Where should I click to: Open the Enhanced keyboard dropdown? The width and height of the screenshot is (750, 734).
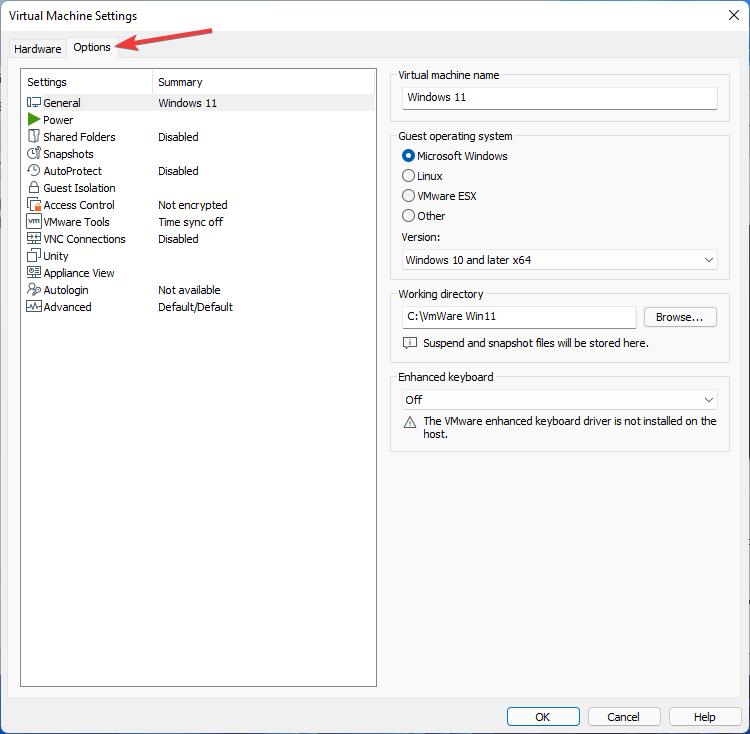click(x=560, y=400)
